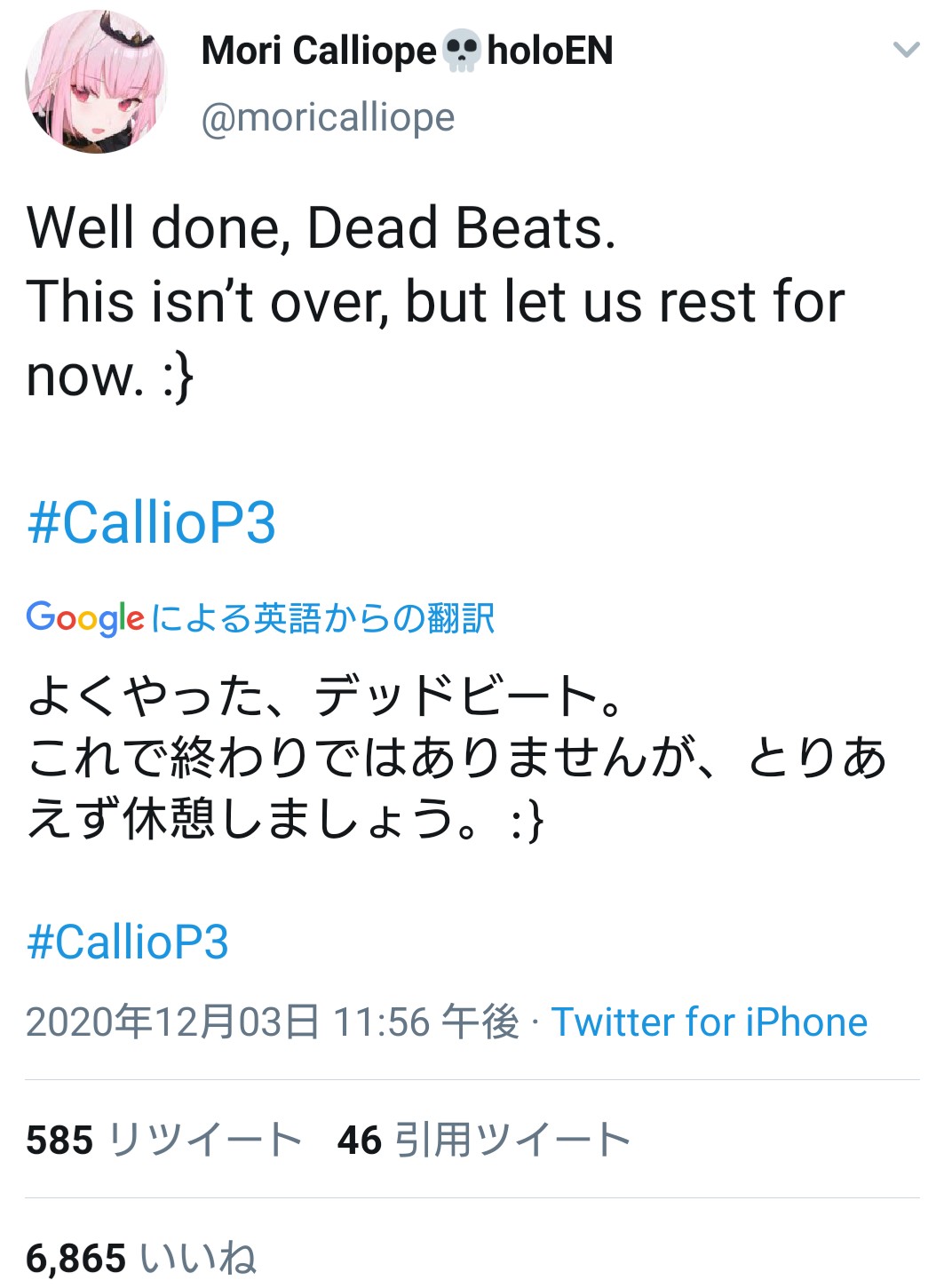View the 585 リツイート retweets list

point(164,1140)
